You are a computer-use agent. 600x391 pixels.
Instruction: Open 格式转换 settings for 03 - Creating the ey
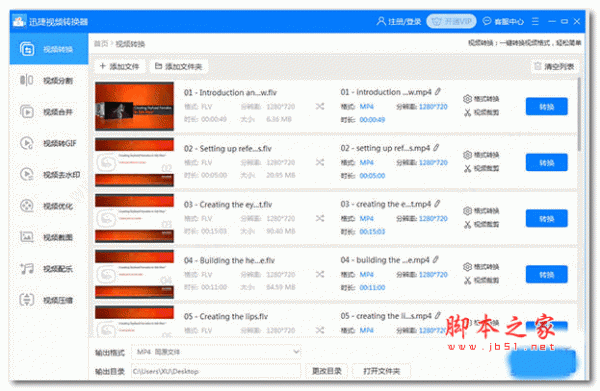coord(481,211)
